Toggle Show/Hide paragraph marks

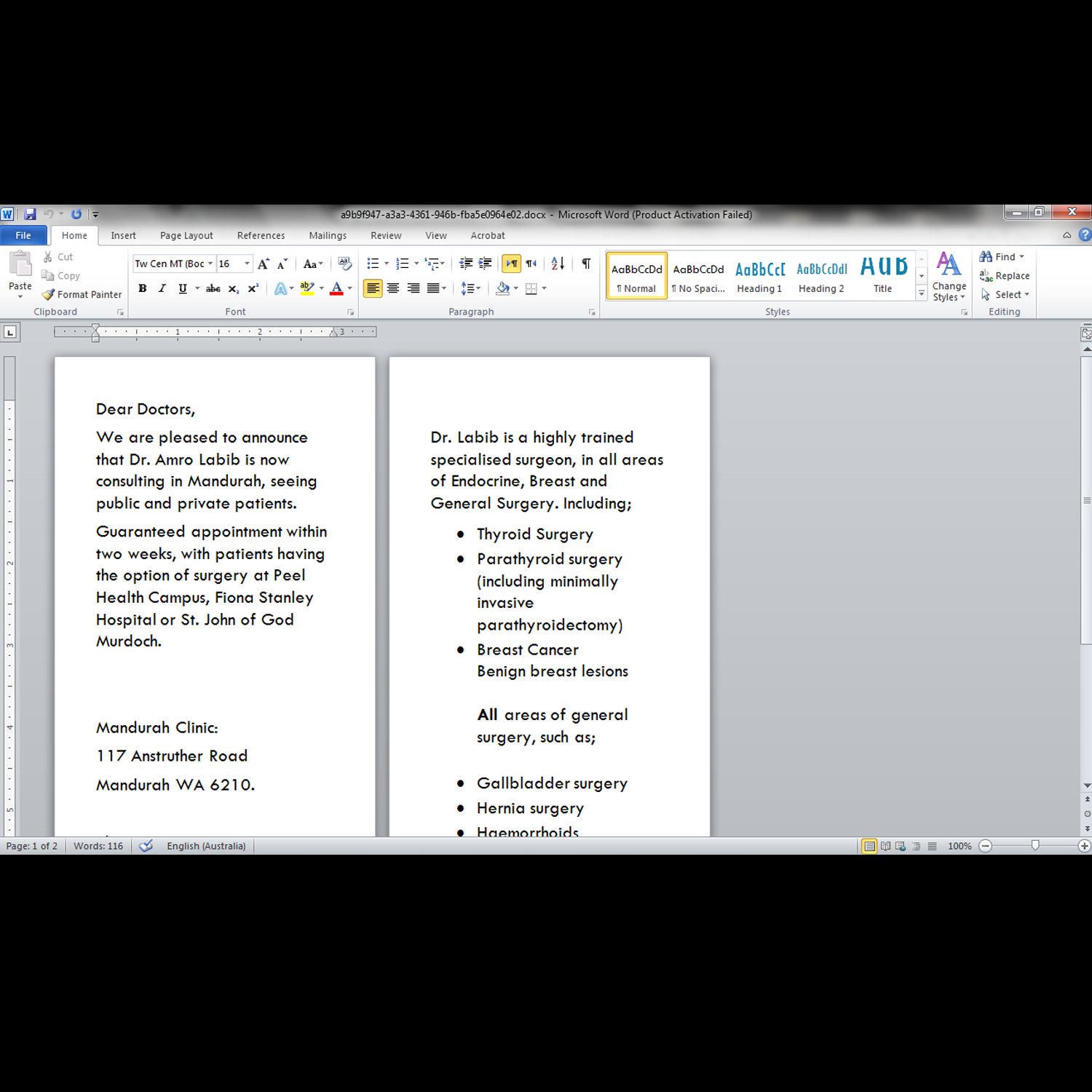(586, 264)
